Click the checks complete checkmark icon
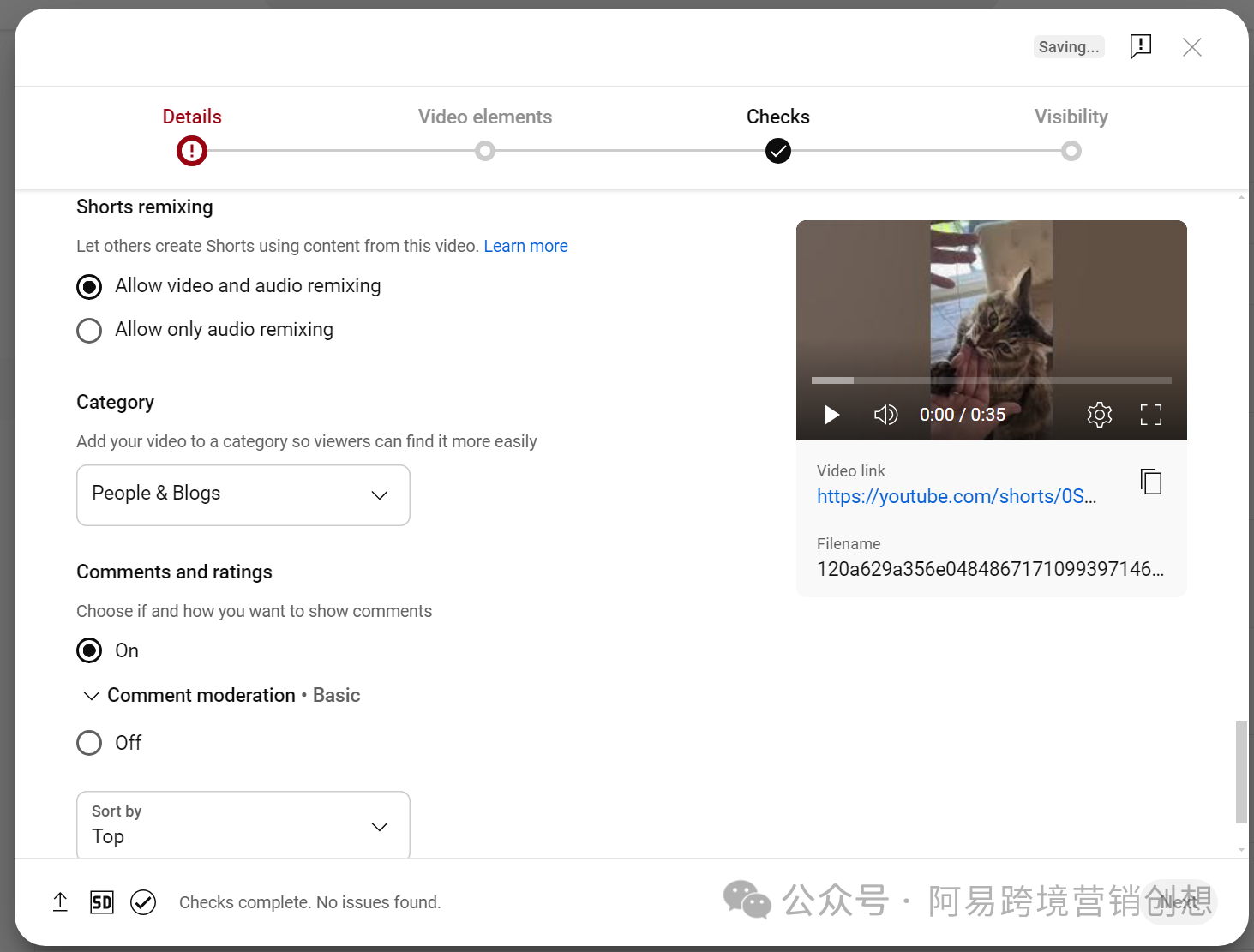1254x952 pixels. pyautogui.click(x=143, y=902)
